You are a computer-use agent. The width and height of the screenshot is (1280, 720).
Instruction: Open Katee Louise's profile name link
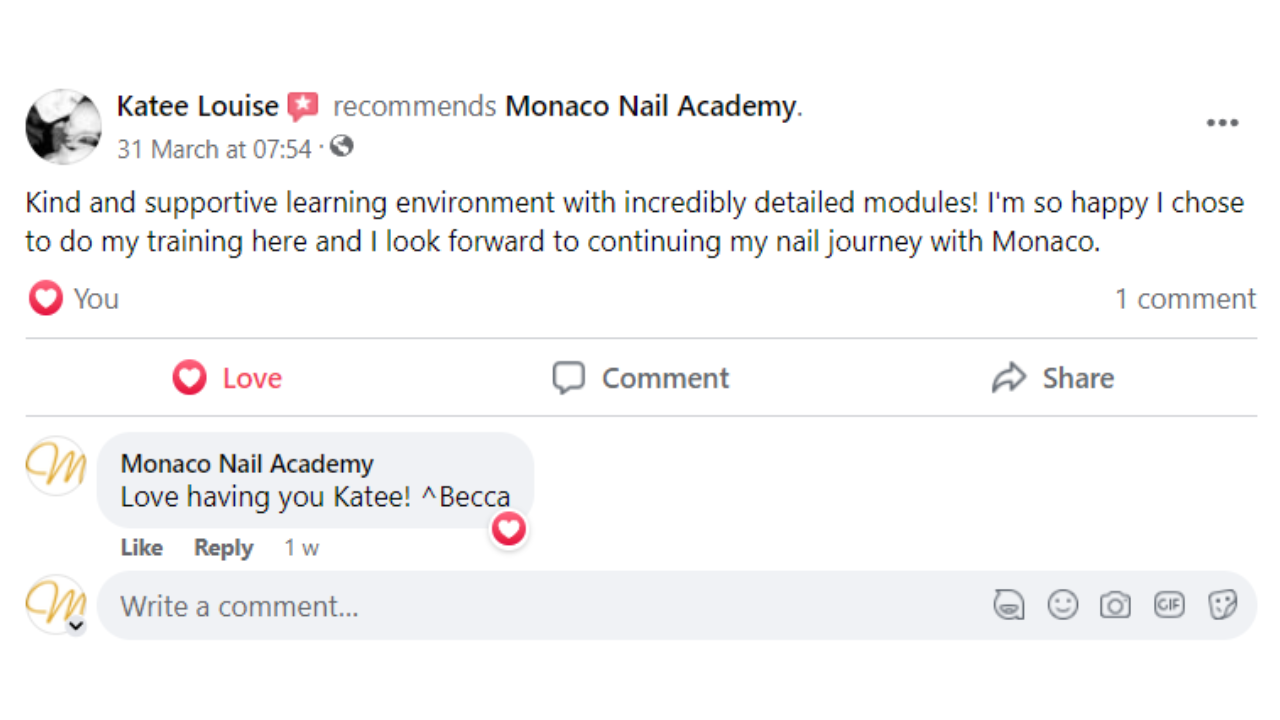coord(197,106)
